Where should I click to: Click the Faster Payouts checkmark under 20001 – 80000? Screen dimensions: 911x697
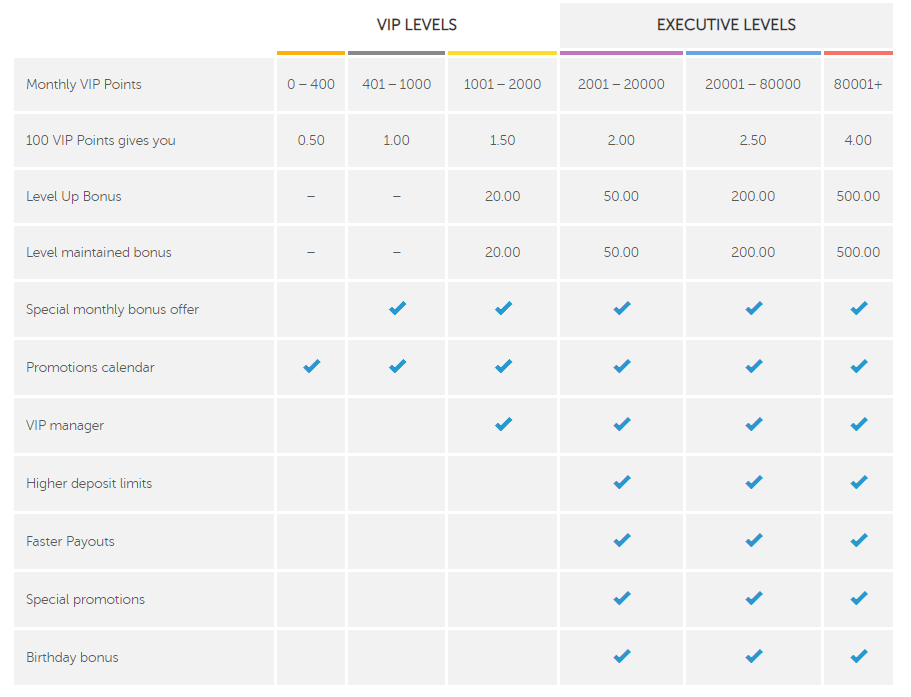[754, 540]
